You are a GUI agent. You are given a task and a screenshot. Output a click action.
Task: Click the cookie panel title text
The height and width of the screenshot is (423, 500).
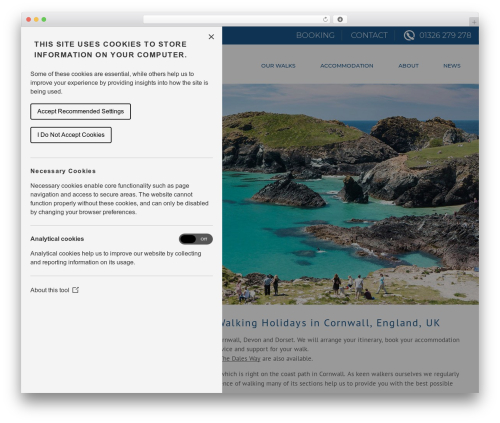[110, 49]
